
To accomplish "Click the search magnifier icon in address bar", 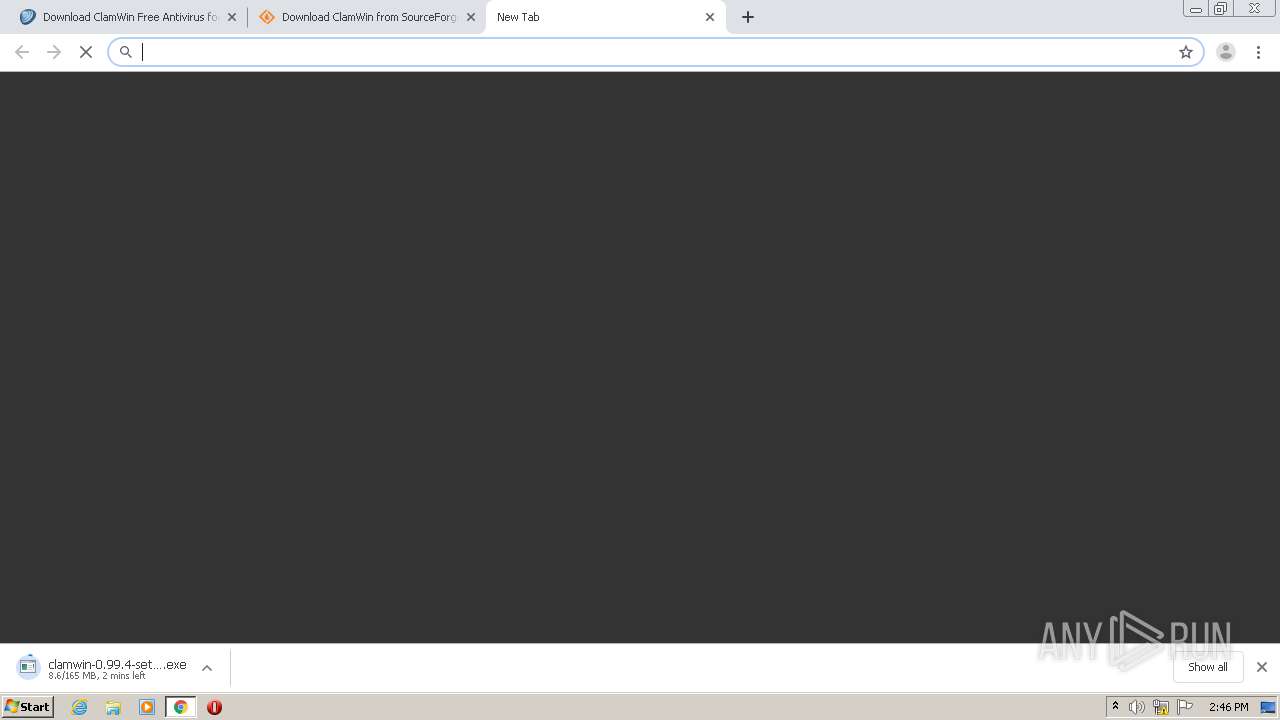I will coord(126,52).
